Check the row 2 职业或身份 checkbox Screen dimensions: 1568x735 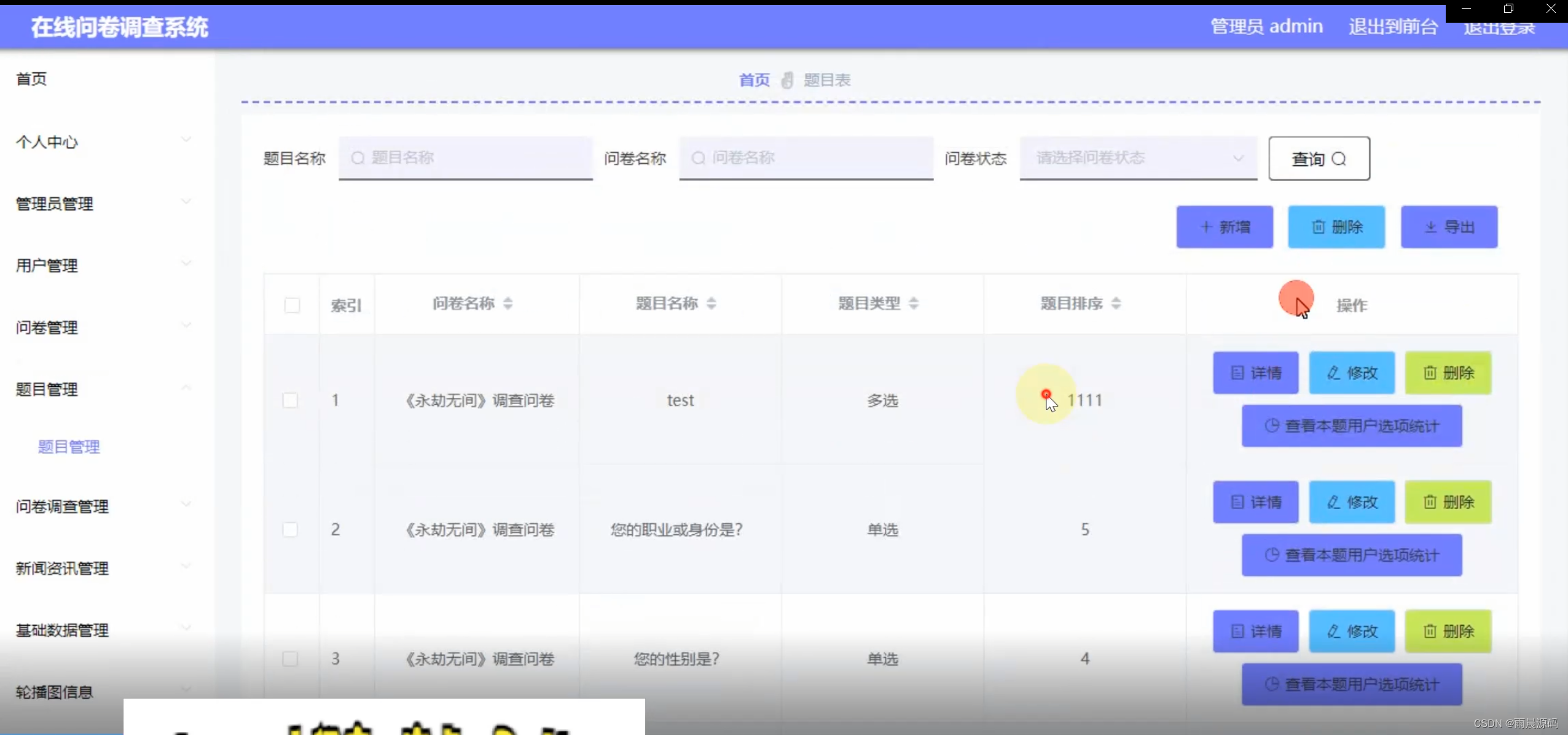pyautogui.click(x=290, y=529)
